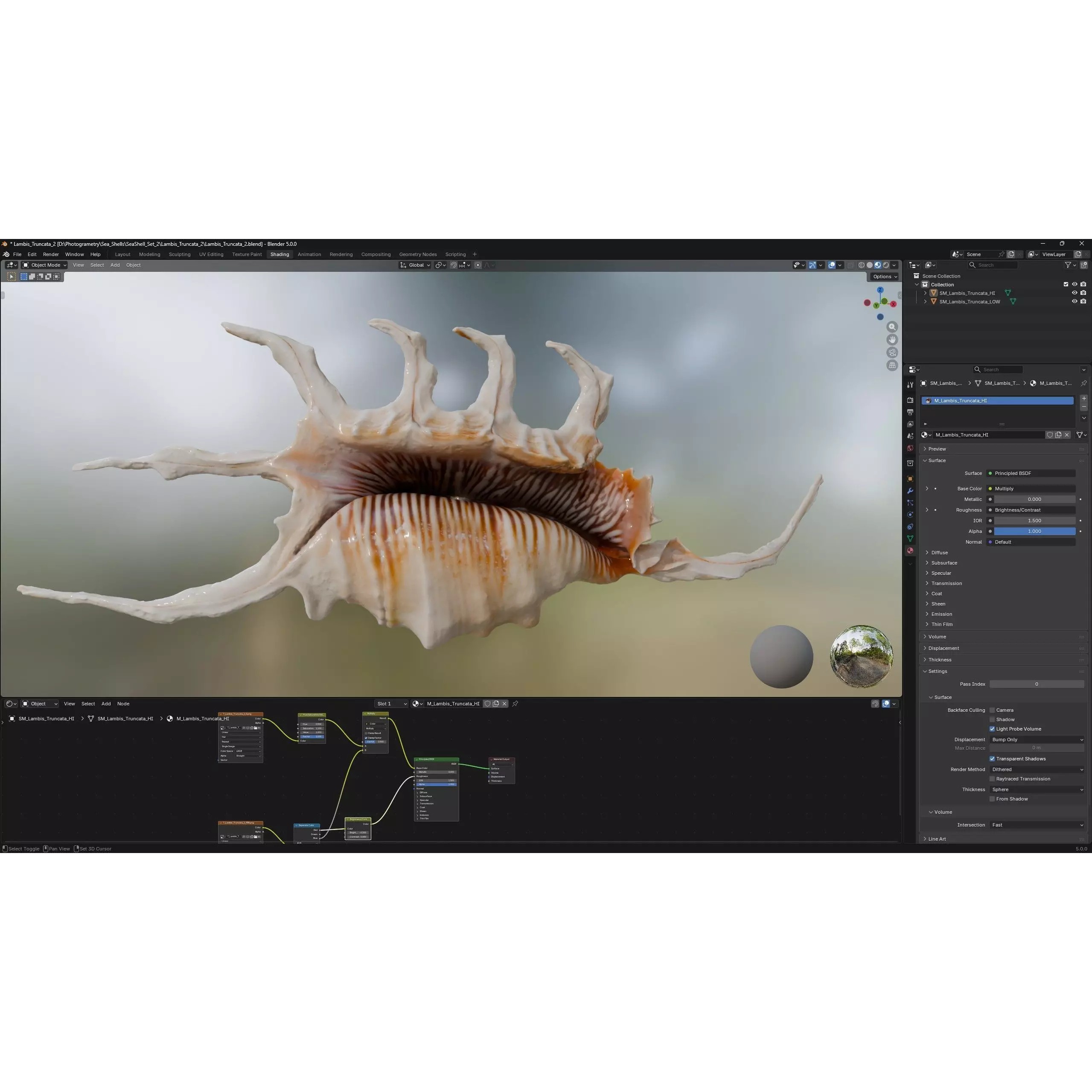
Task: Click the pin icon next to the material name in node editor
Action: coord(515,704)
